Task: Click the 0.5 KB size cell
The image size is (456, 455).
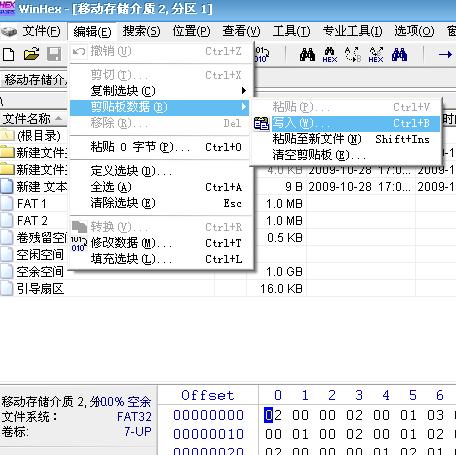Action: pos(285,238)
